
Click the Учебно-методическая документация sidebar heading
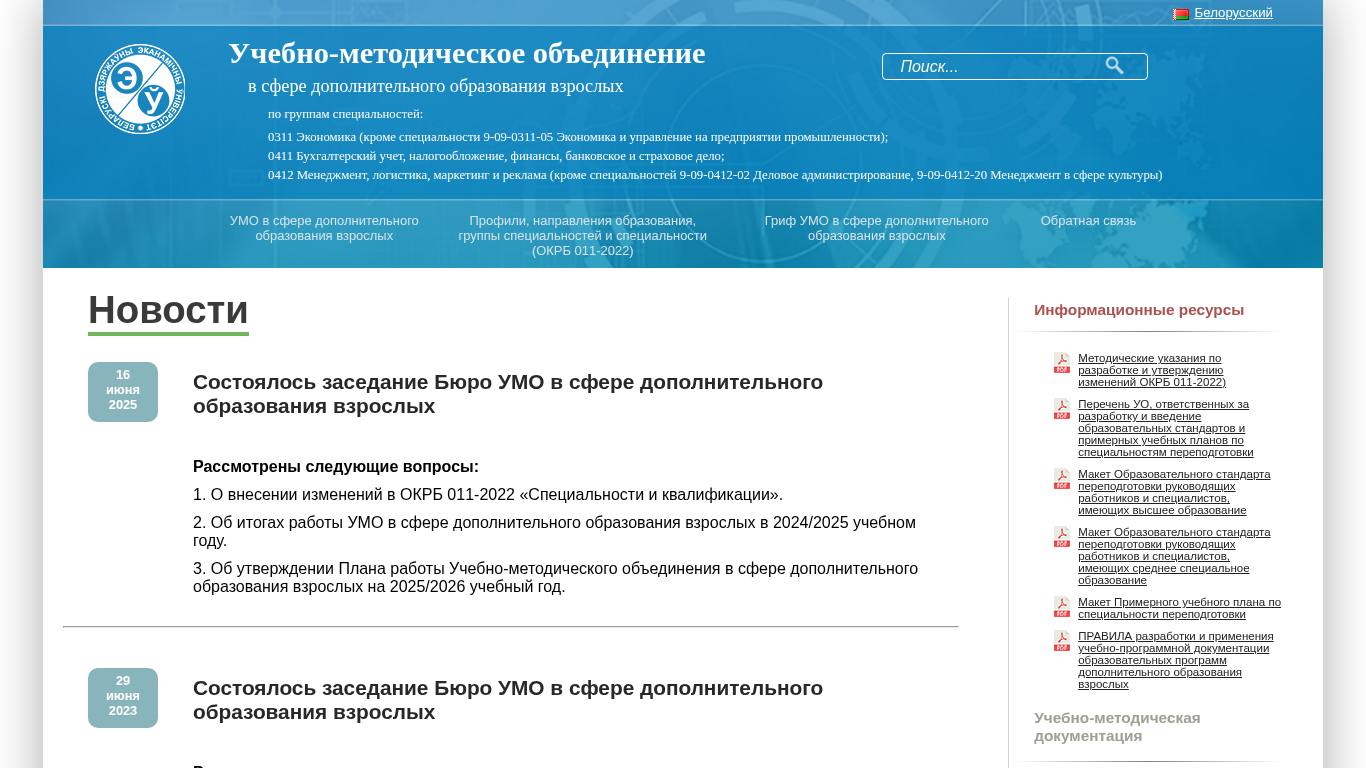[1117, 727]
